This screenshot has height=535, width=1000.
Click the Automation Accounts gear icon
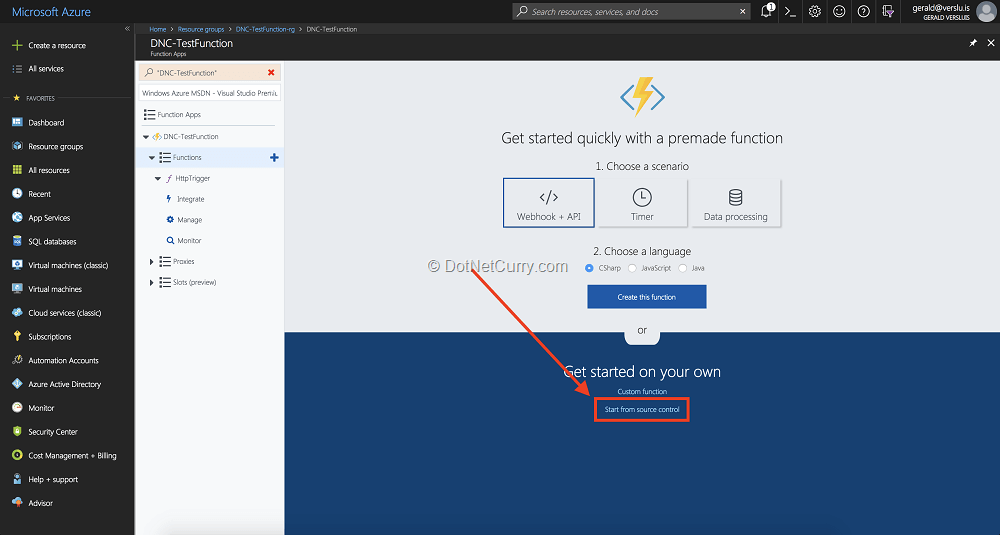click(17, 360)
